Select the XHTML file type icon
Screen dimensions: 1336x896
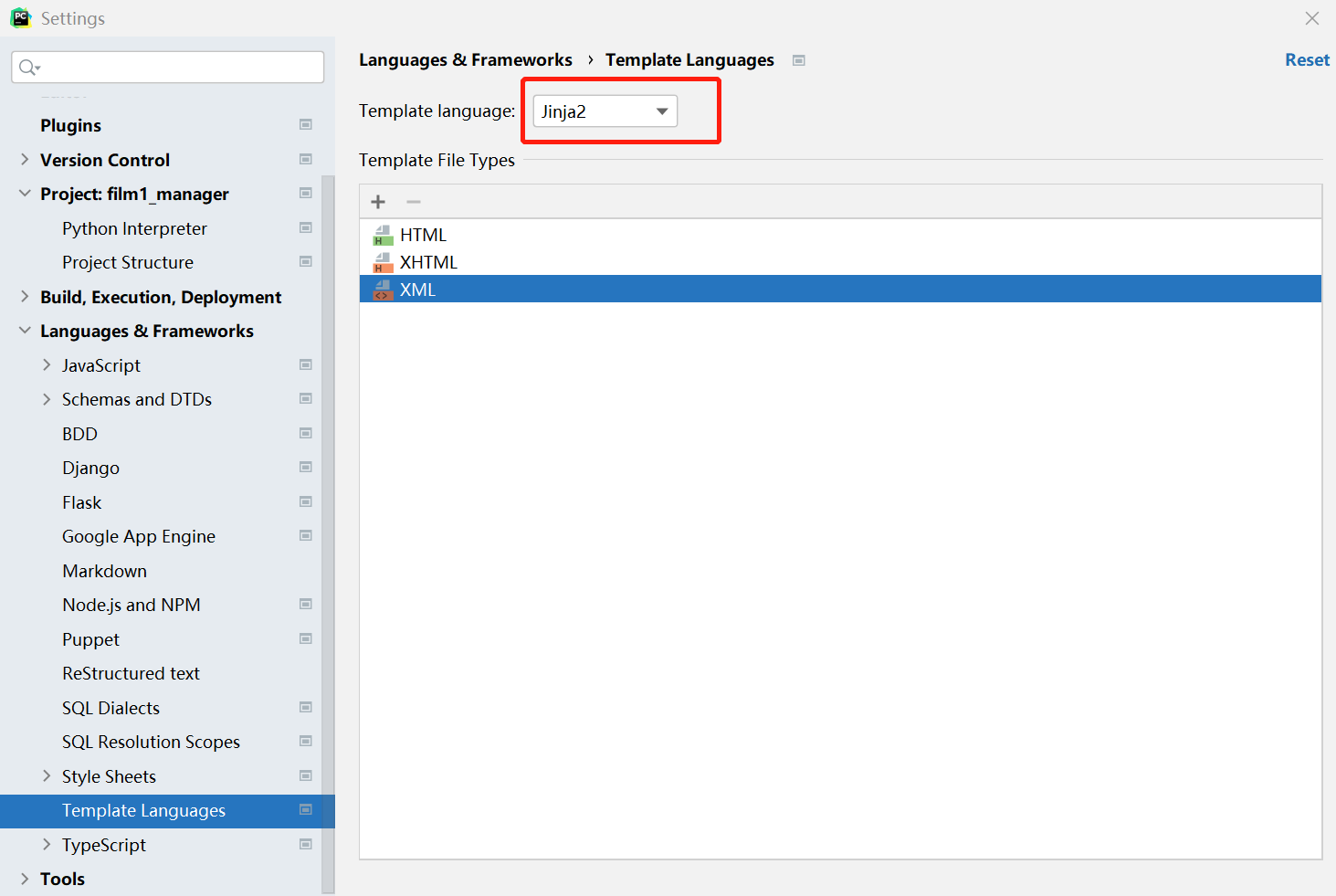click(x=383, y=263)
